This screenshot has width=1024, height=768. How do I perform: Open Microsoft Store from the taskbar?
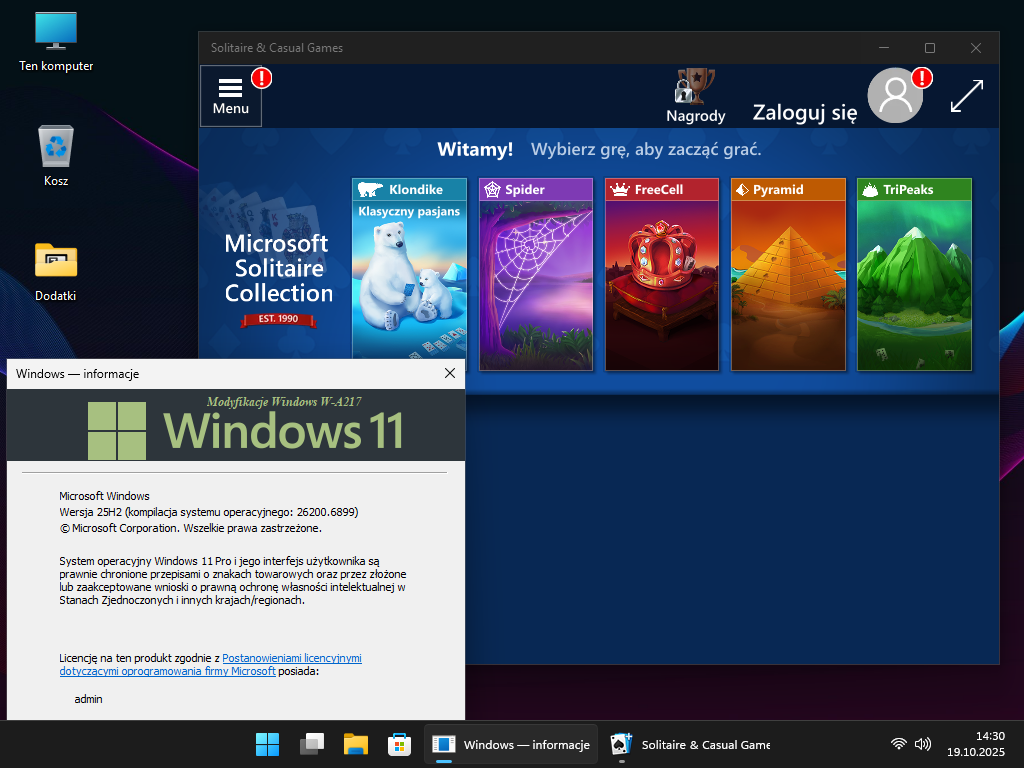click(x=400, y=745)
